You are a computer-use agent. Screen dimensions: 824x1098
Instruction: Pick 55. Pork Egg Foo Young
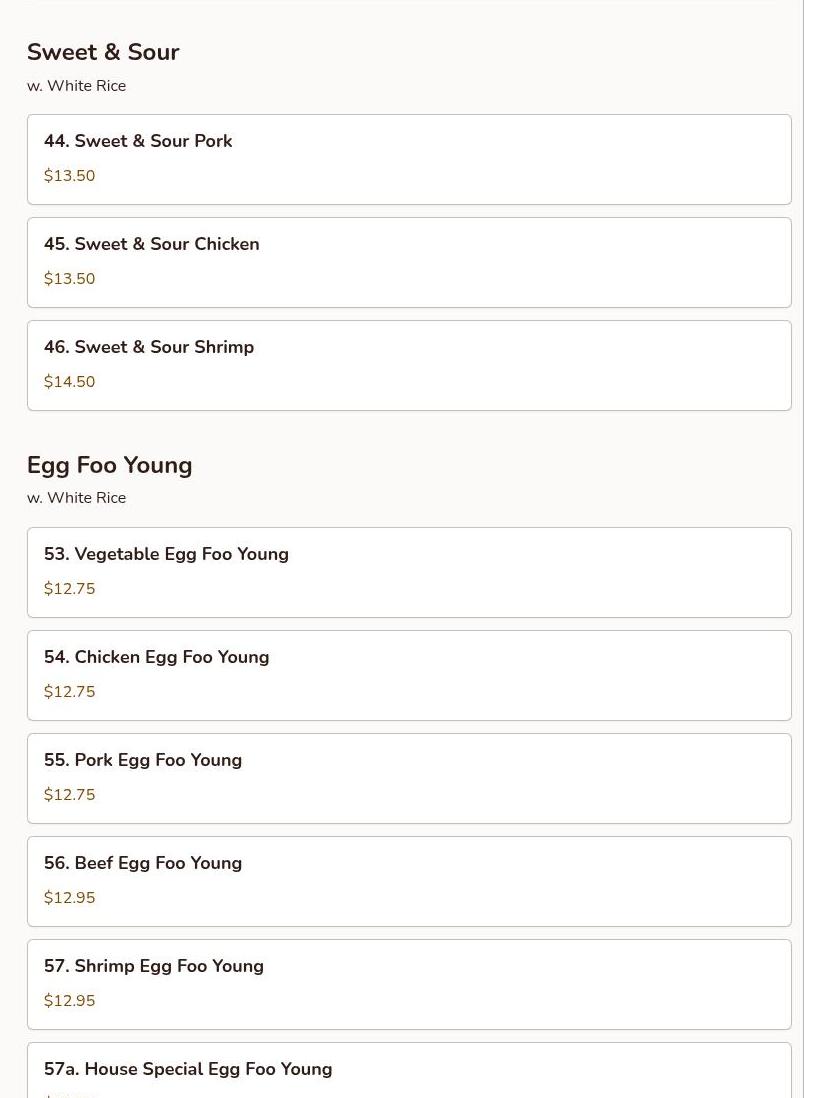pyautogui.click(x=408, y=778)
